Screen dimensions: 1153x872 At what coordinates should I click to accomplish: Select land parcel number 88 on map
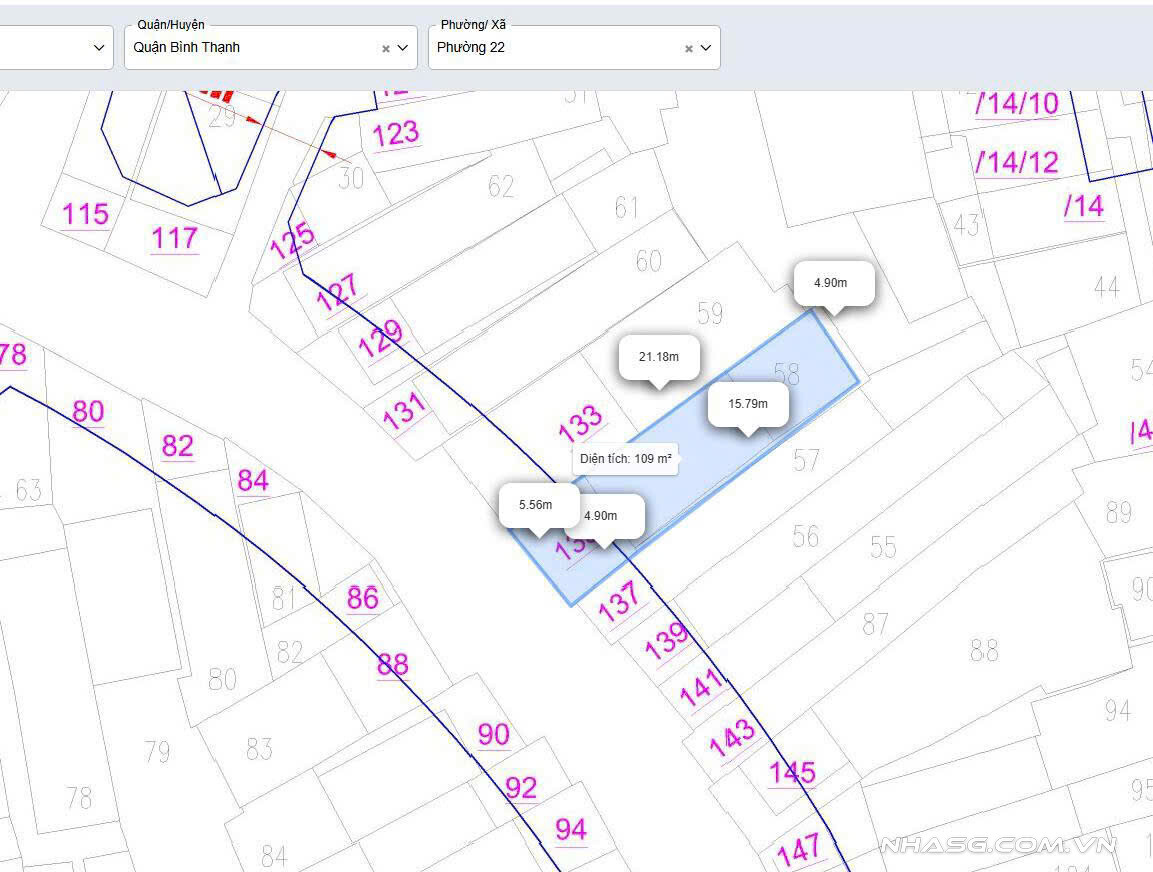pyautogui.click(x=984, y=651)
